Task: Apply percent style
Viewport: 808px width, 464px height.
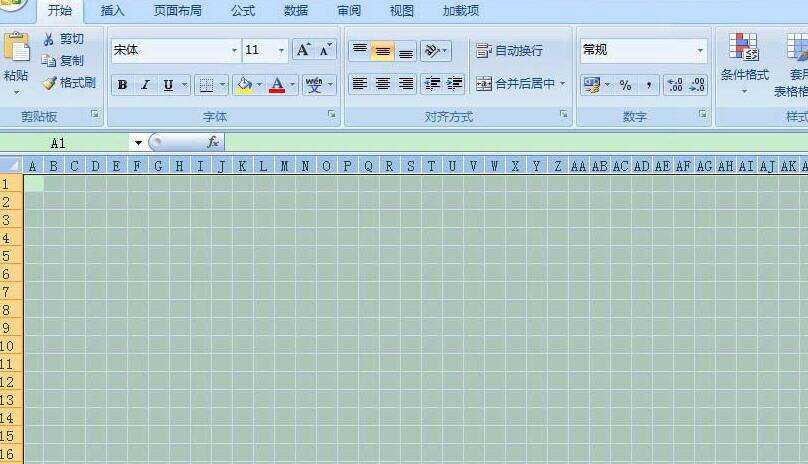Action: tap(625, 85)
